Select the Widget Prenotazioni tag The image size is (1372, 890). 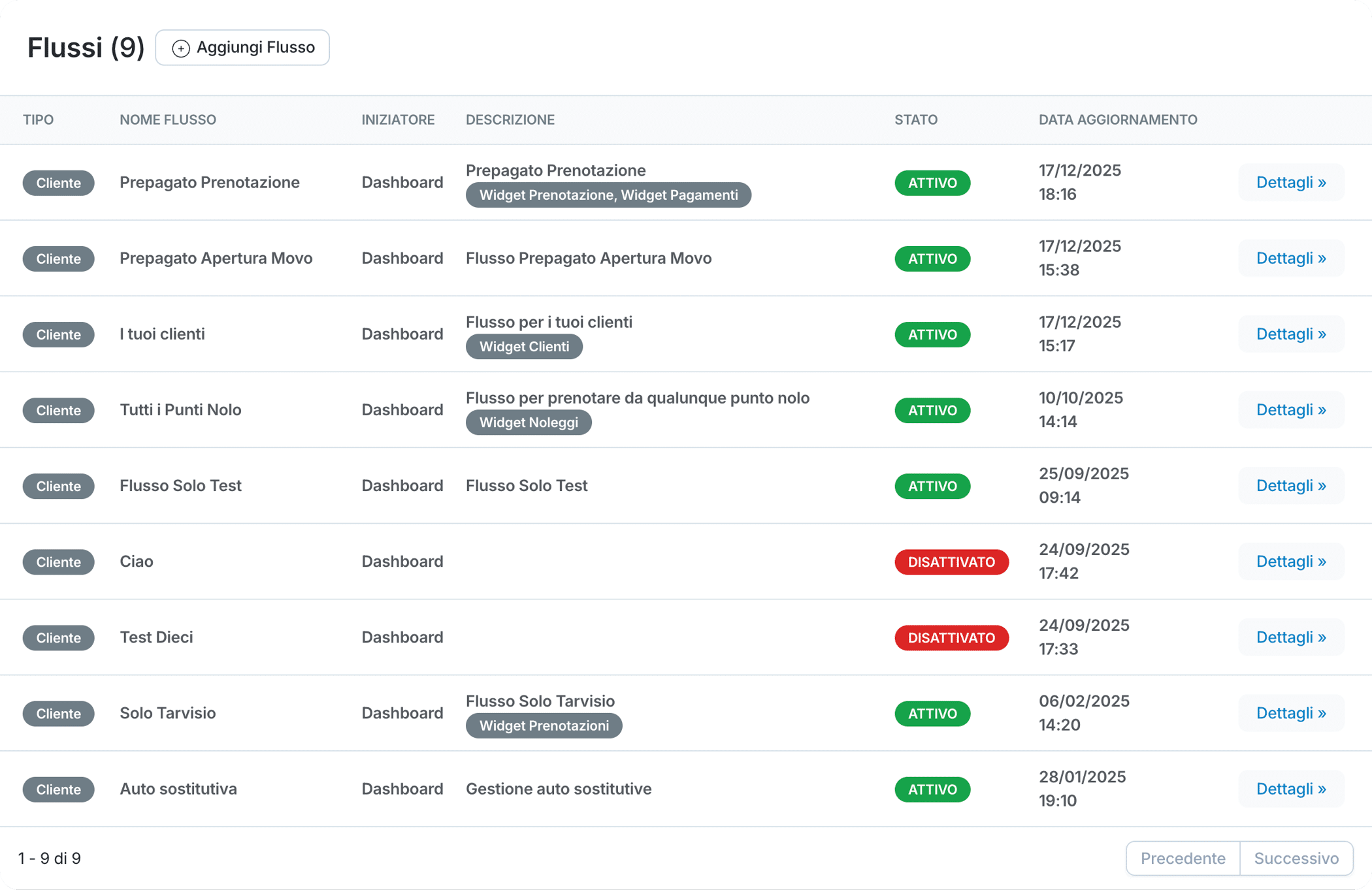[544, 725]
